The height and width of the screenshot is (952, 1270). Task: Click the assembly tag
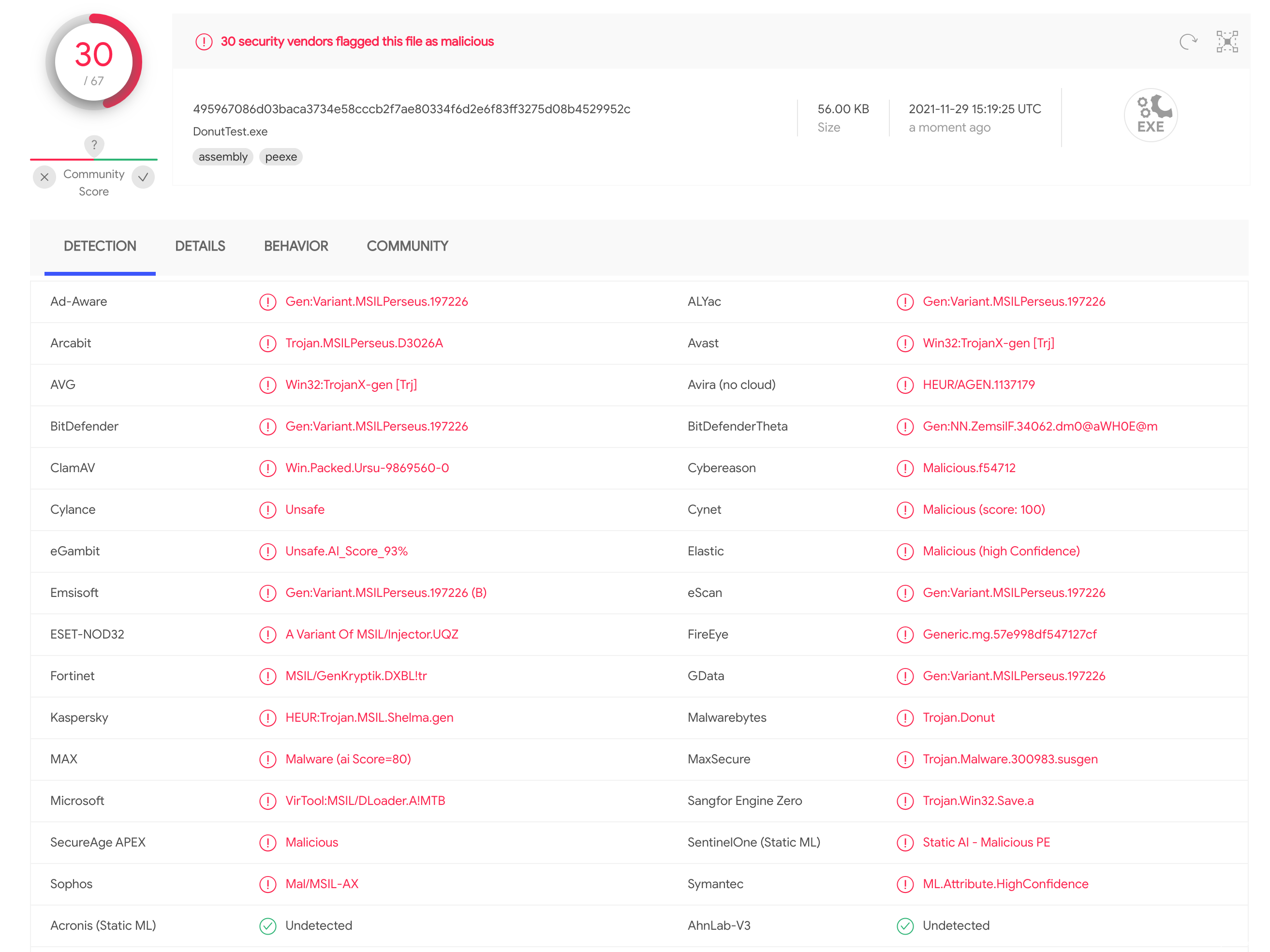click(x=223, y=157)
